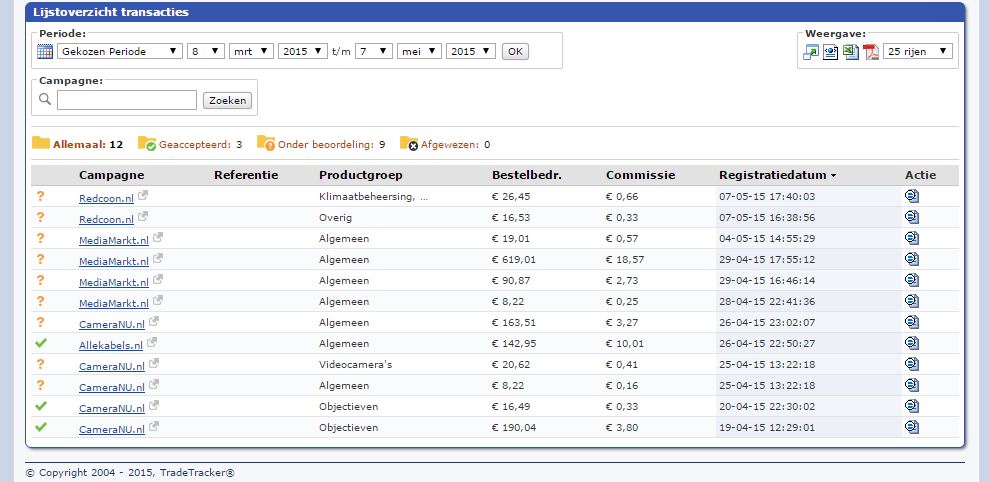Click the Zoeken button
The height and width of the screenshot is (482, 990).
227,100
